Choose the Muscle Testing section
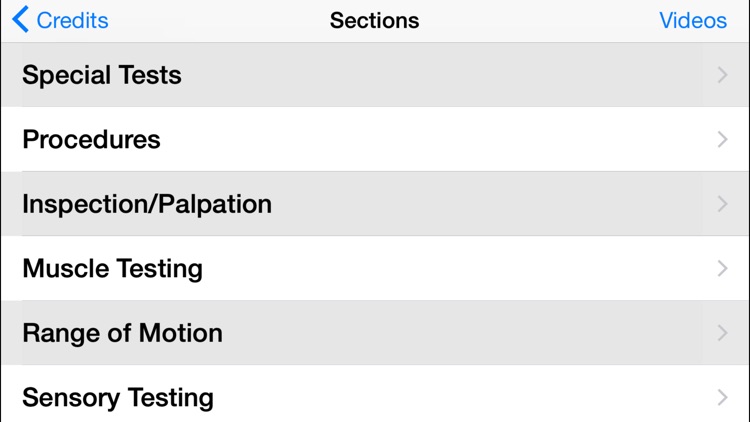This screenshot has width=750, height=422. (375, 268)
